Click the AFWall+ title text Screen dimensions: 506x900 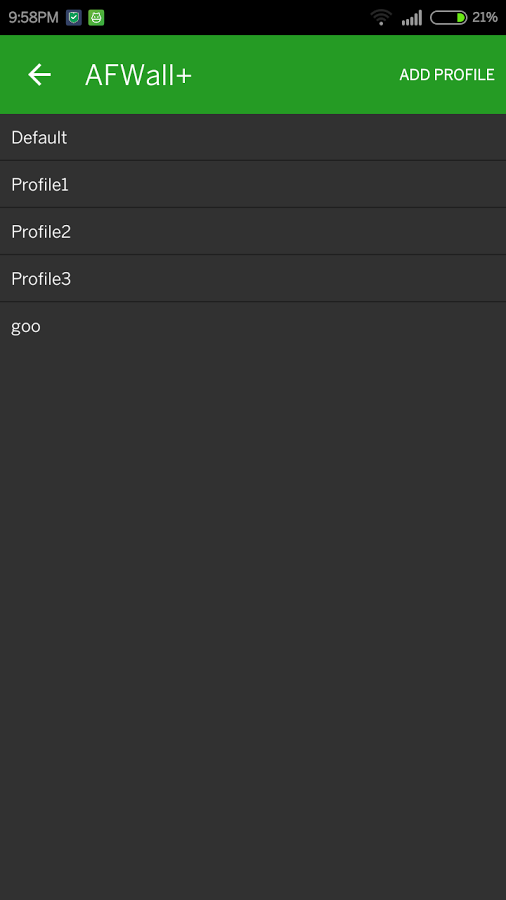(x=138, y=75)
